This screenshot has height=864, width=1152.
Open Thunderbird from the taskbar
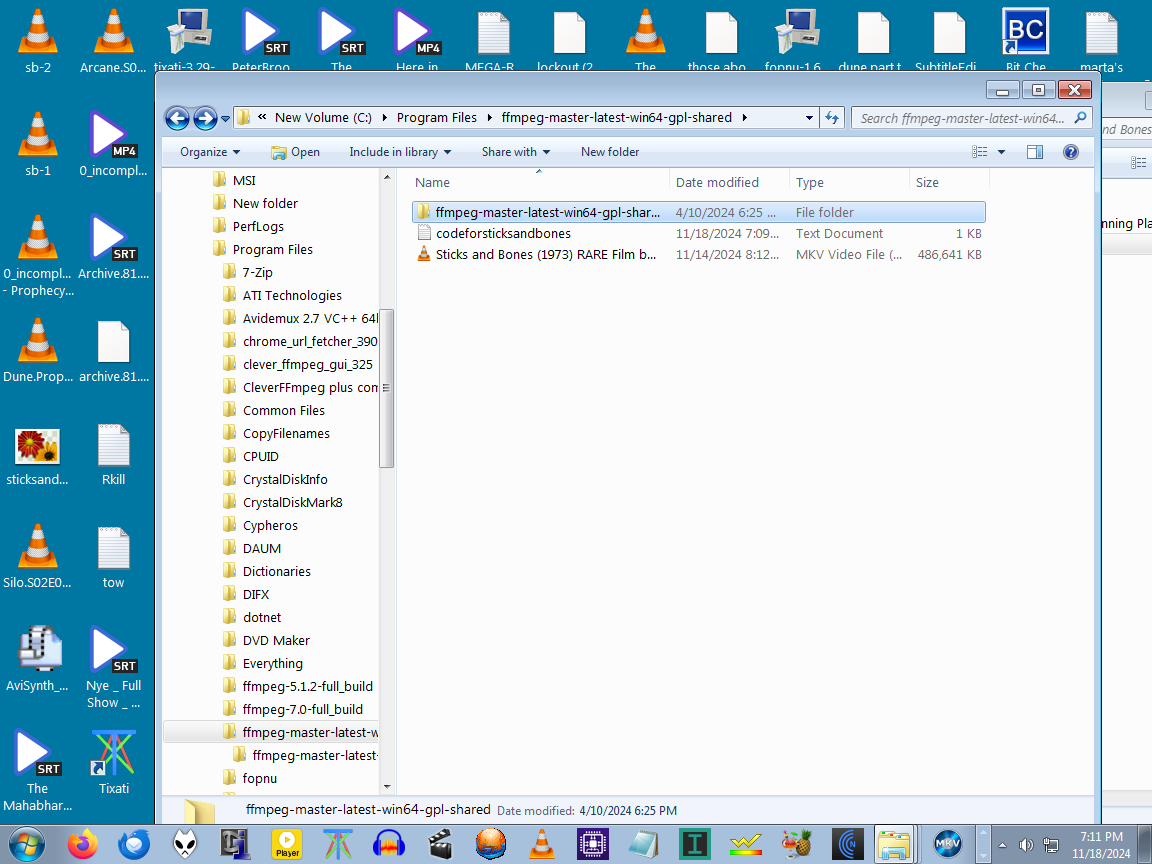pos(134,844)
